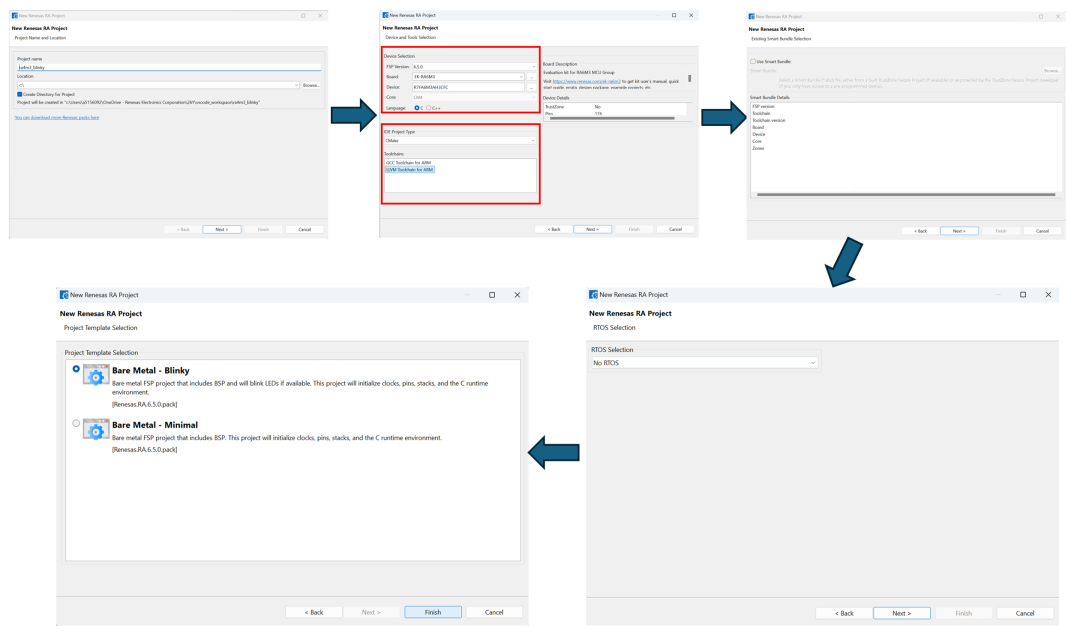Click the Smart Bundle Details horizontal scrollbar
The image size is (1080, 643).
tap(906, 195)
